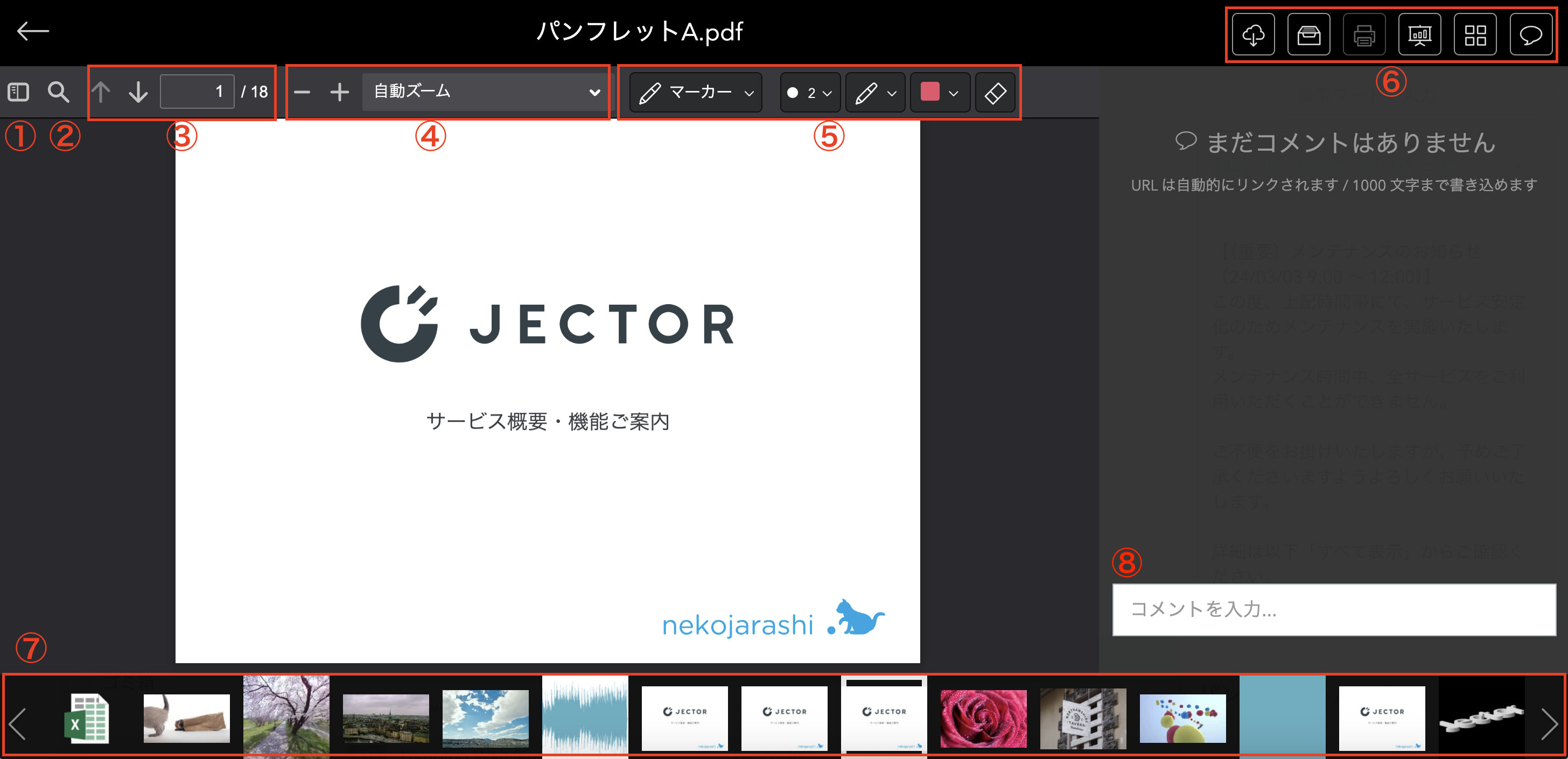
Task: Open the マーカー annotation tool dropdown
Action: [x=695, y=92]
